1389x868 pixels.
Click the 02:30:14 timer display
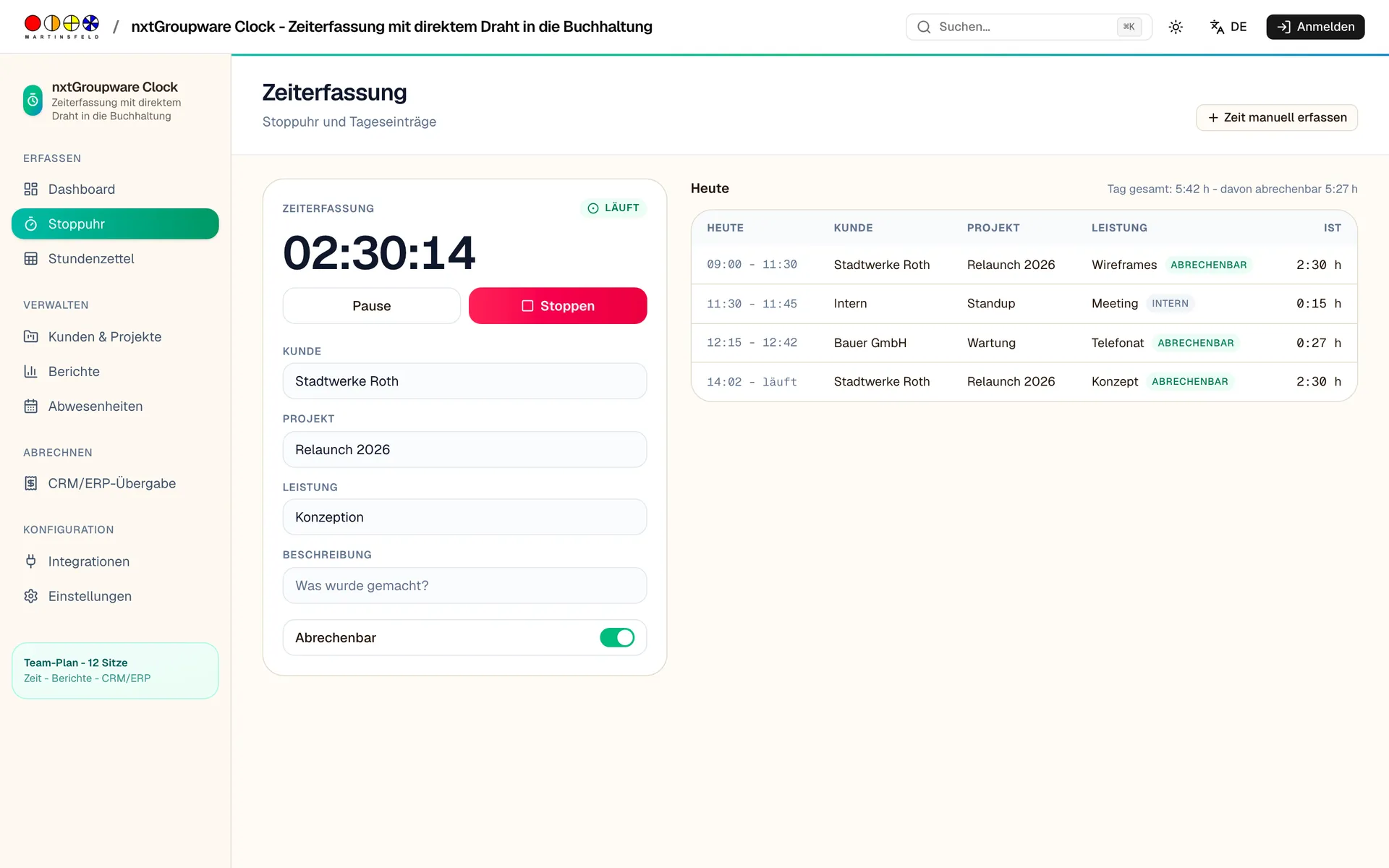(379, 253)
